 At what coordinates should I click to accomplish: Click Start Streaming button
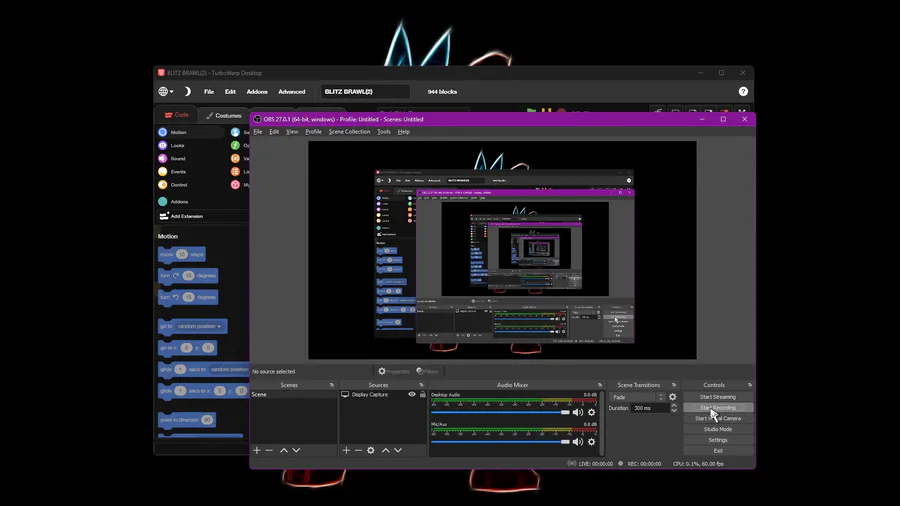[x=717, y=397]
